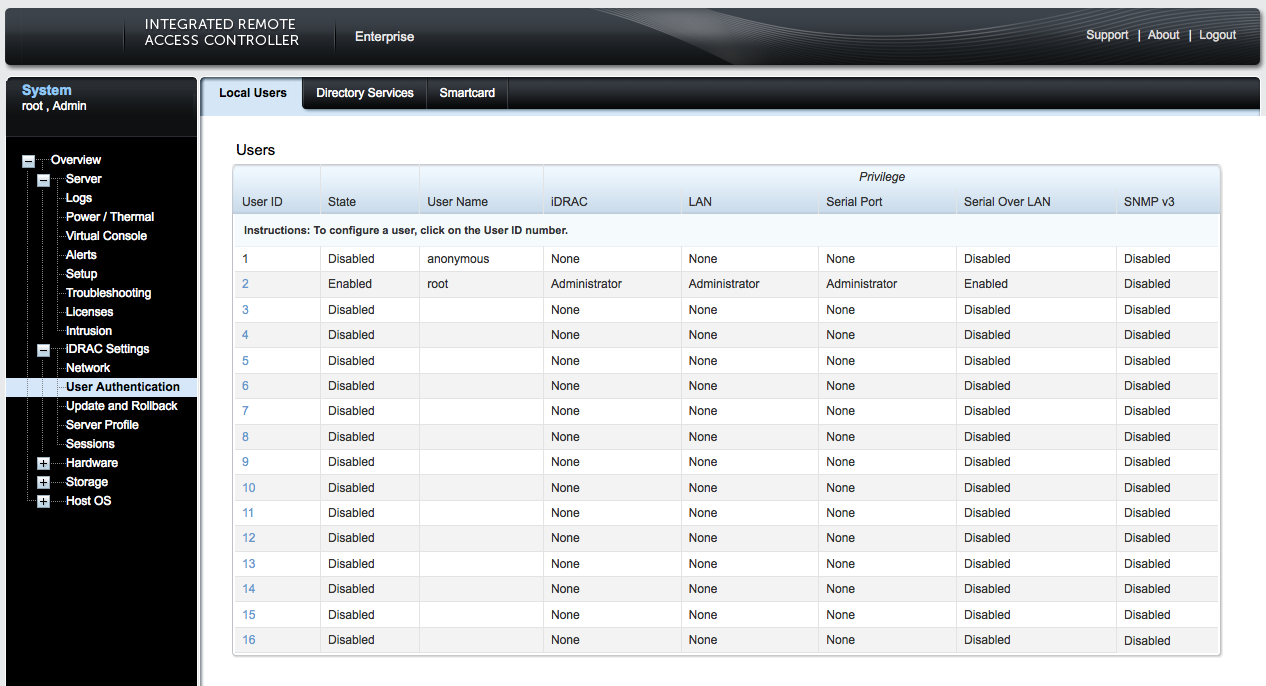Log out using the Logout link
Screen dimensions: 1266x686
tap(1217, 35)
